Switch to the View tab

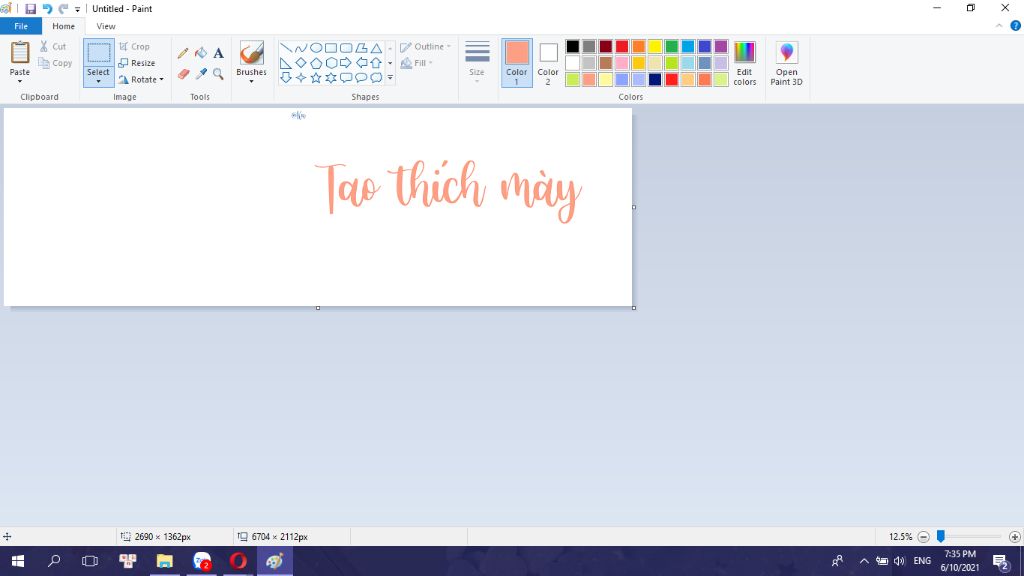point(106,26)
